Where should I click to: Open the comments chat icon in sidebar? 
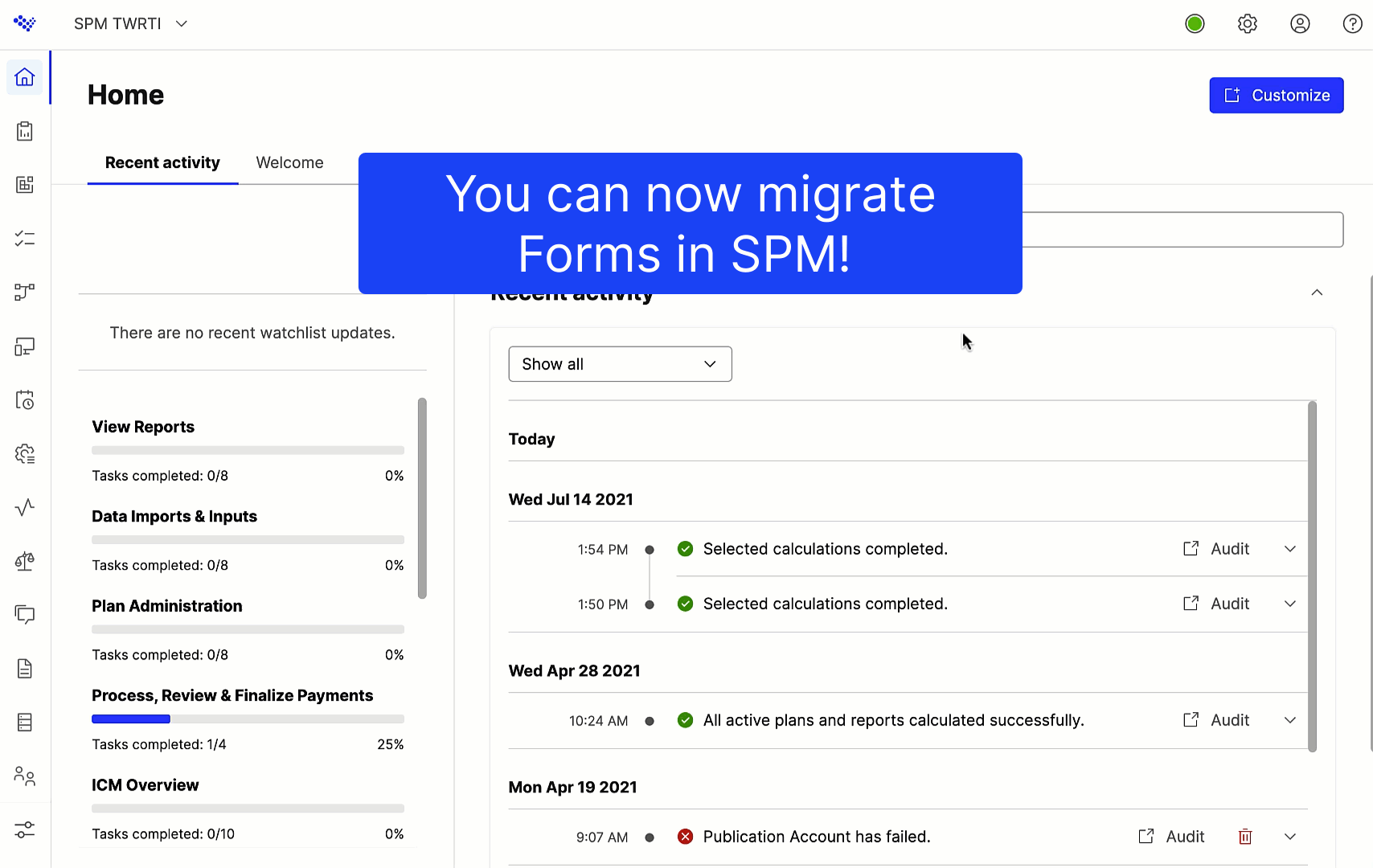(x=24, y=614)
